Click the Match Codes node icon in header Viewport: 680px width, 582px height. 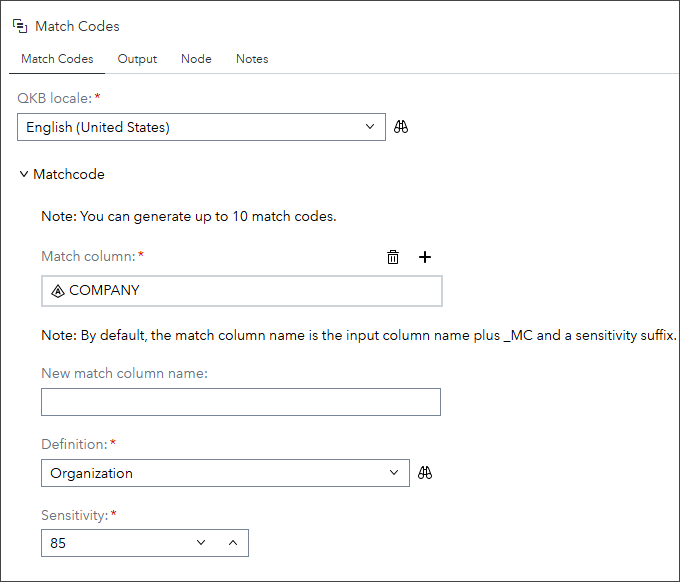(20, 26)
